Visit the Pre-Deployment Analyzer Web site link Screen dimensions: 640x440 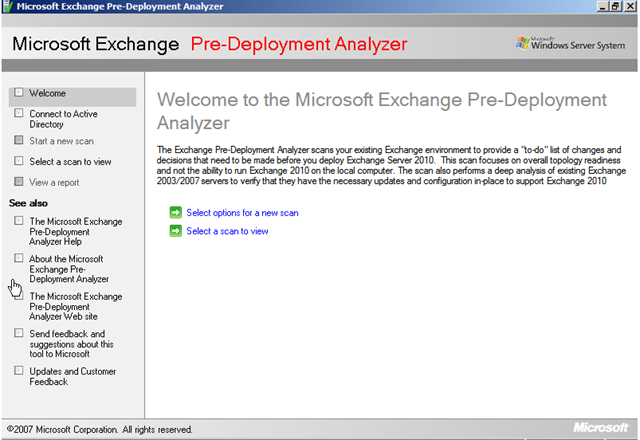76,307
